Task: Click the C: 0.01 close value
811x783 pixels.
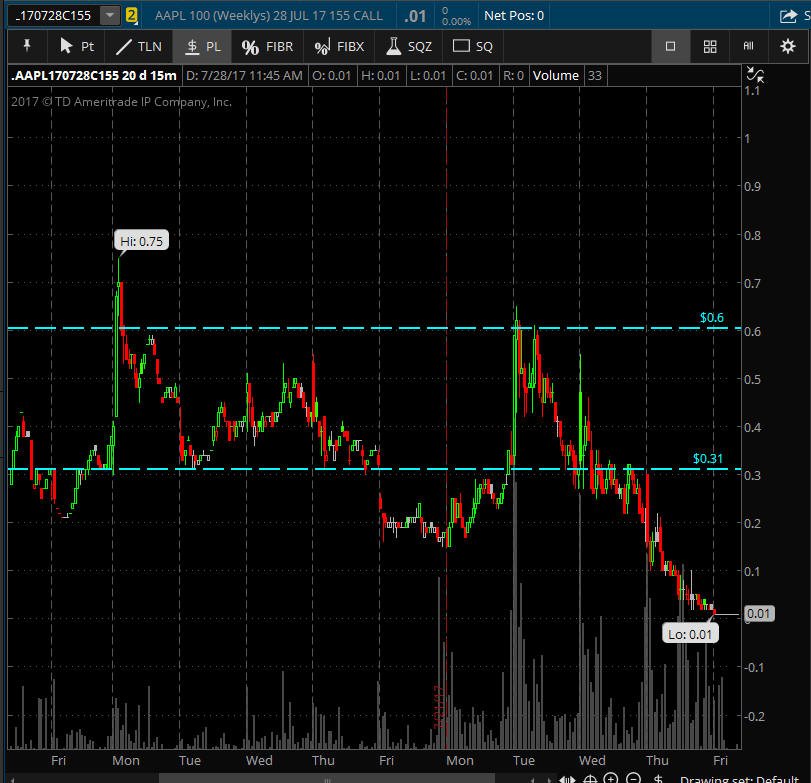Action: pyautogui.click(x=475, y=76)
